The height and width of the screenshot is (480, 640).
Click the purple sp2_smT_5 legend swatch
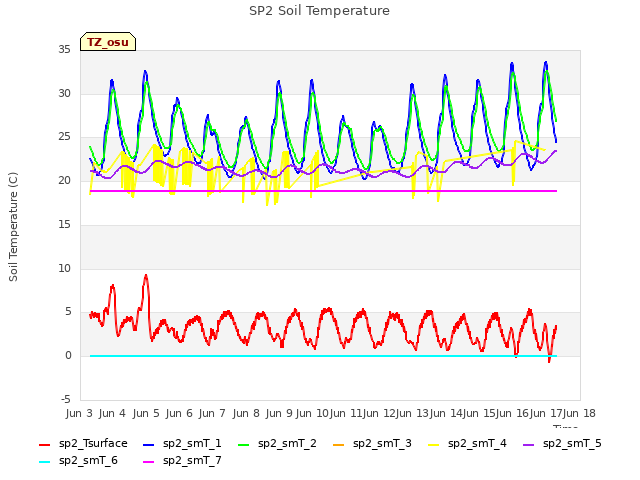[x=529, y=444]
